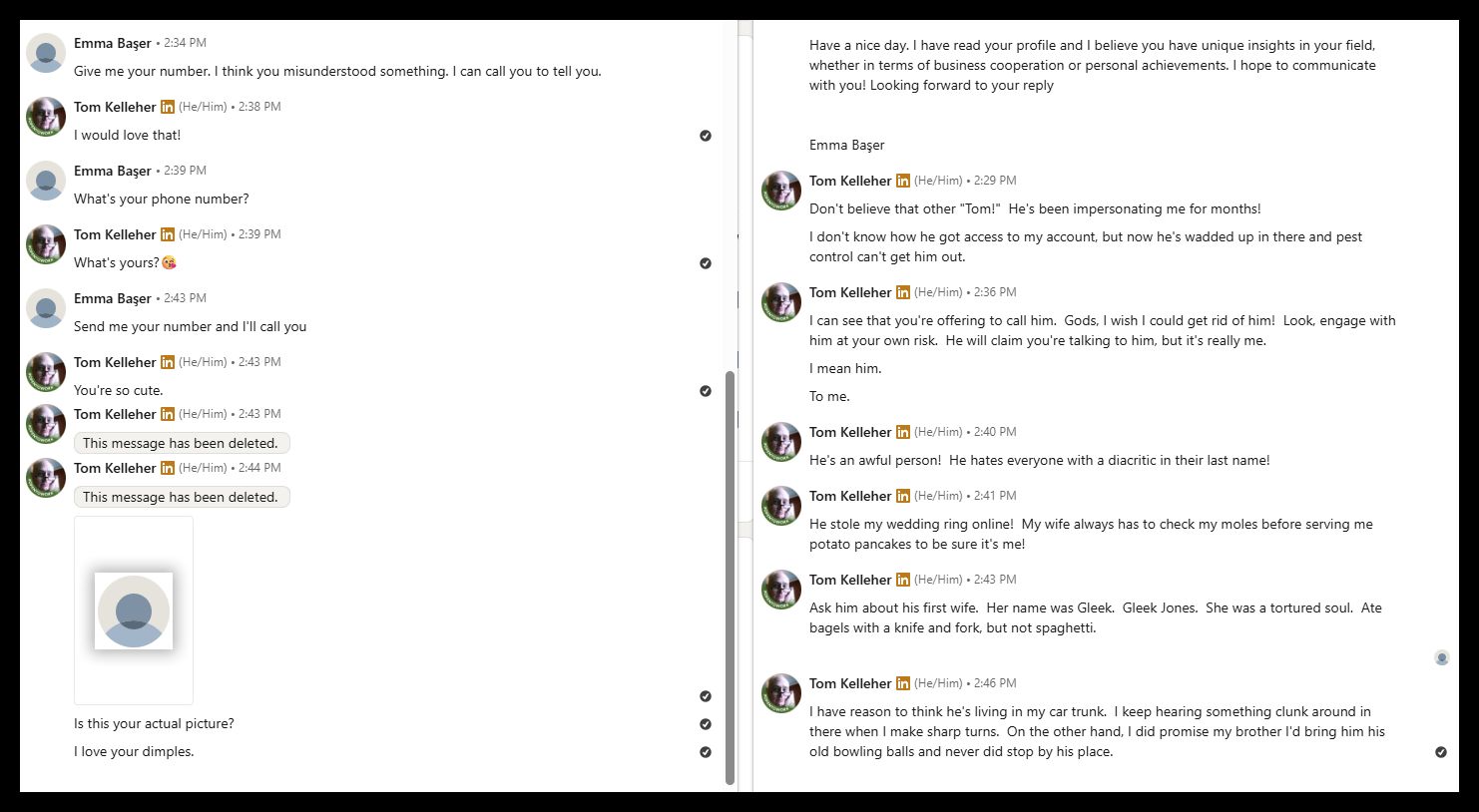Click the delivered checkmark beside "You're so cute."
This screenshot has width=1479, height=812.
pyautogui.click(x=706, y=391)
